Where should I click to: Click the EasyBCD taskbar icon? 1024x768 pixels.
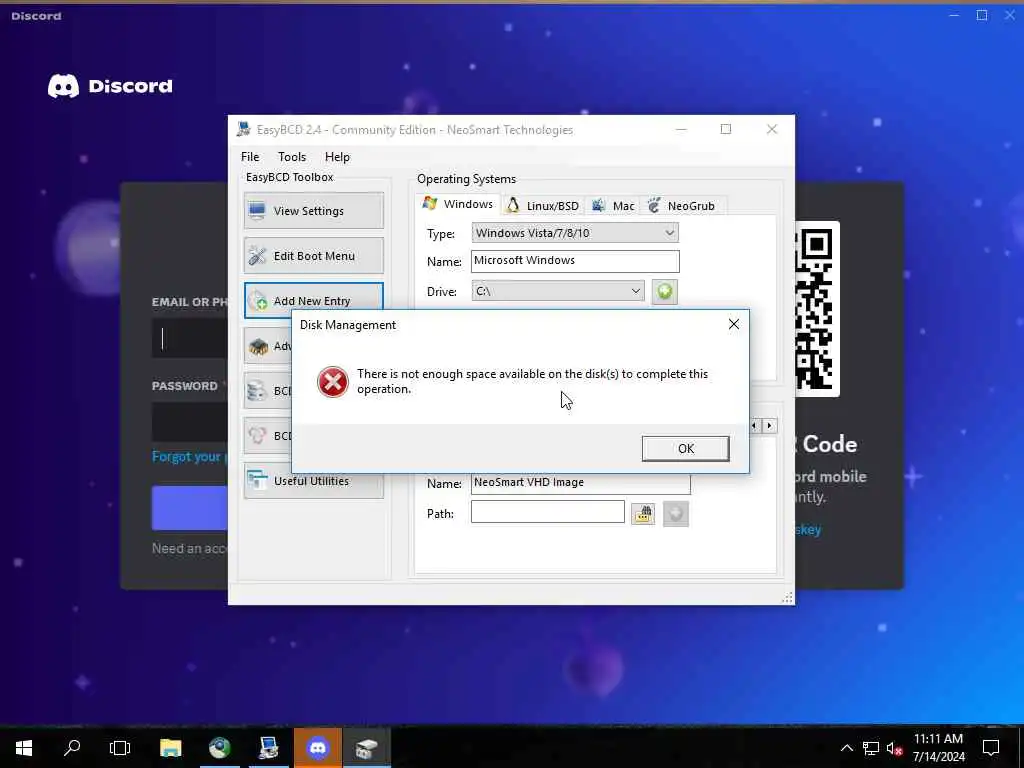pyautogui.click(x=268, y=748)
